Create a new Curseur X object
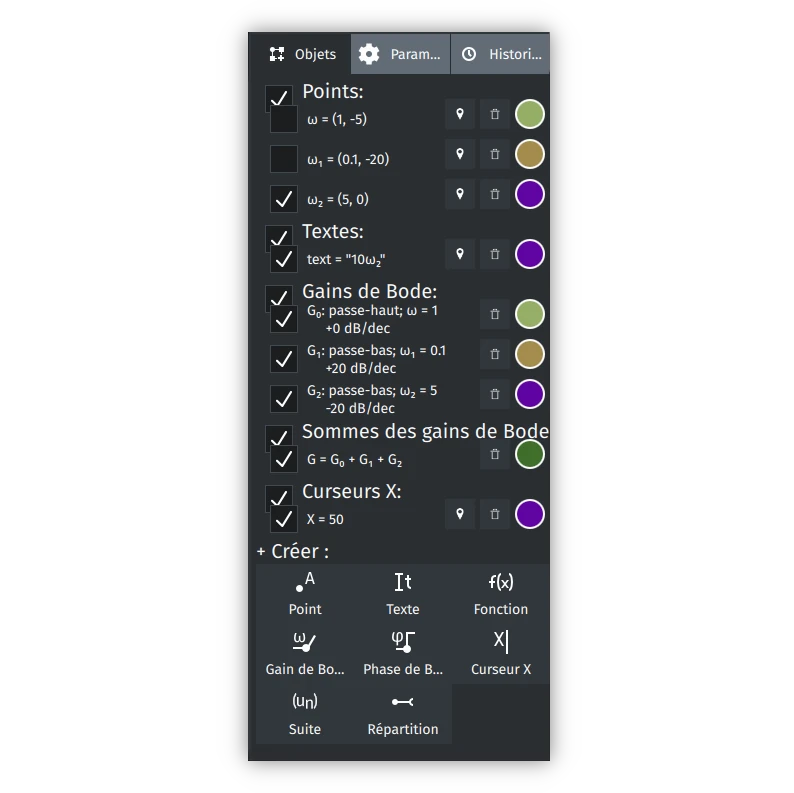Screen dimensions: 794x793 click(501, 654)
